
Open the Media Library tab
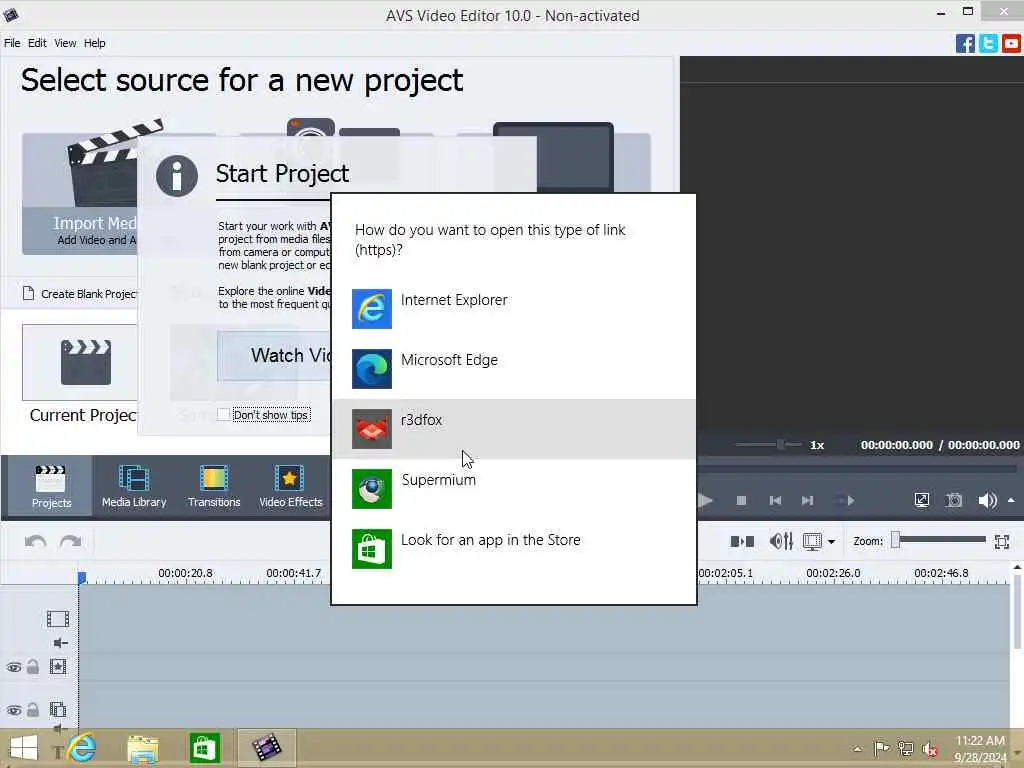134,487
